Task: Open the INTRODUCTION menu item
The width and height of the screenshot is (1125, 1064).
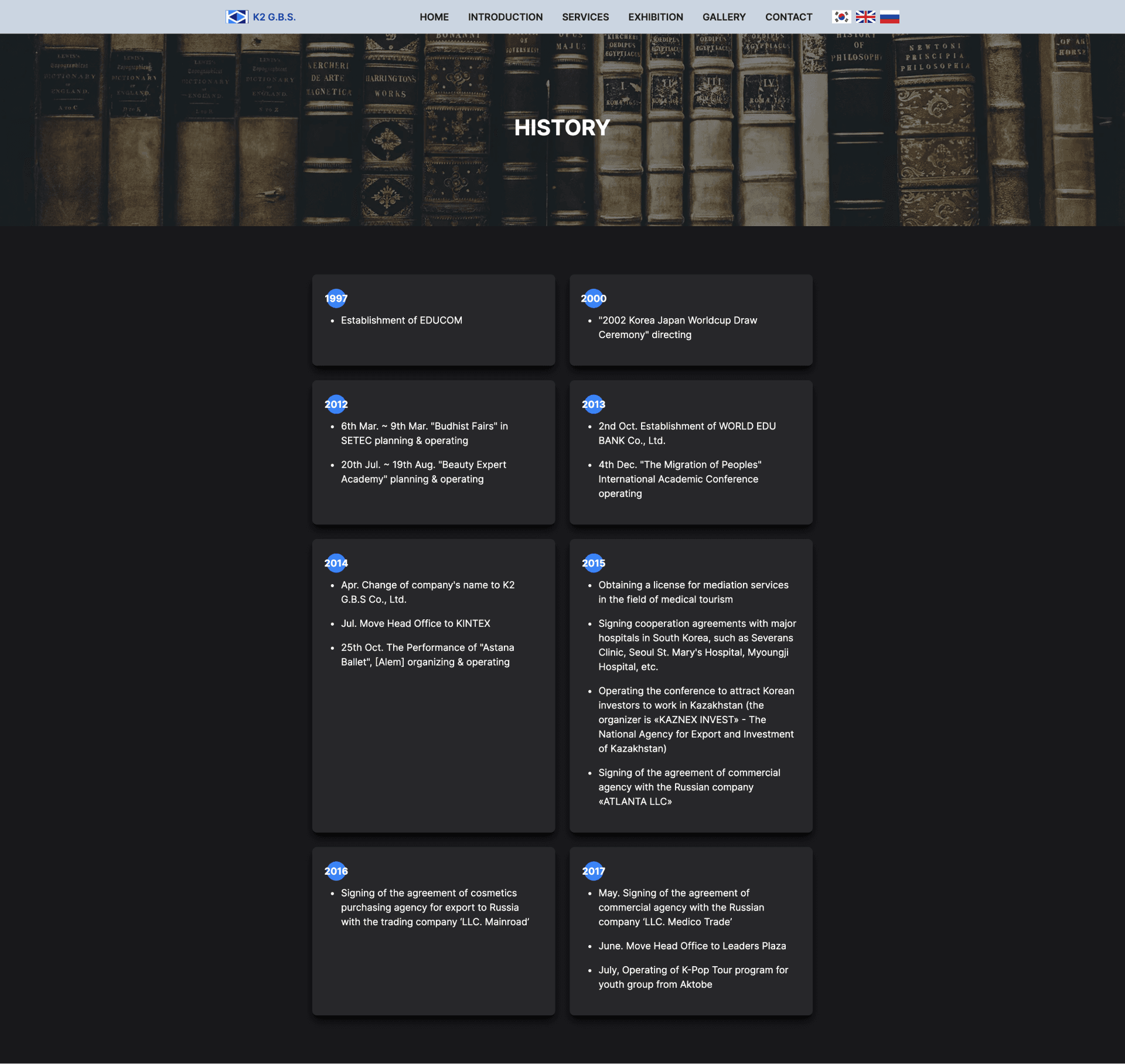Action: (x=505, y=17)
